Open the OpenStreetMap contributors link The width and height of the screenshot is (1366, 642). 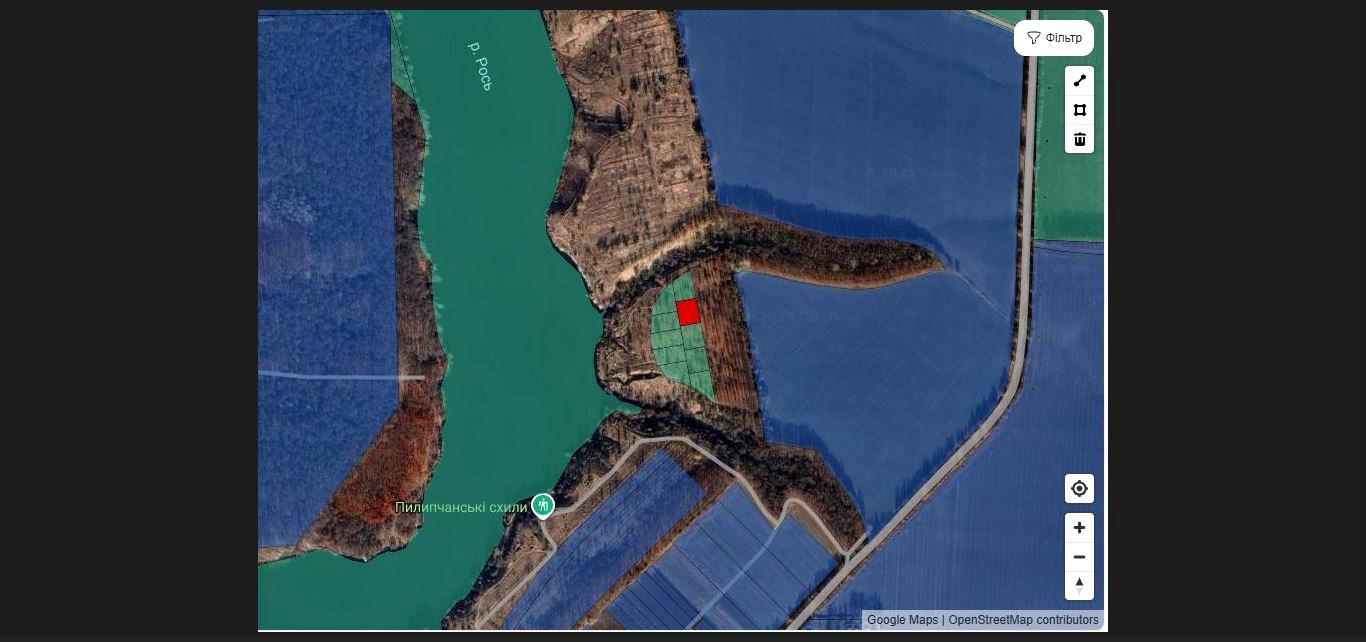tap(1023, 620)
